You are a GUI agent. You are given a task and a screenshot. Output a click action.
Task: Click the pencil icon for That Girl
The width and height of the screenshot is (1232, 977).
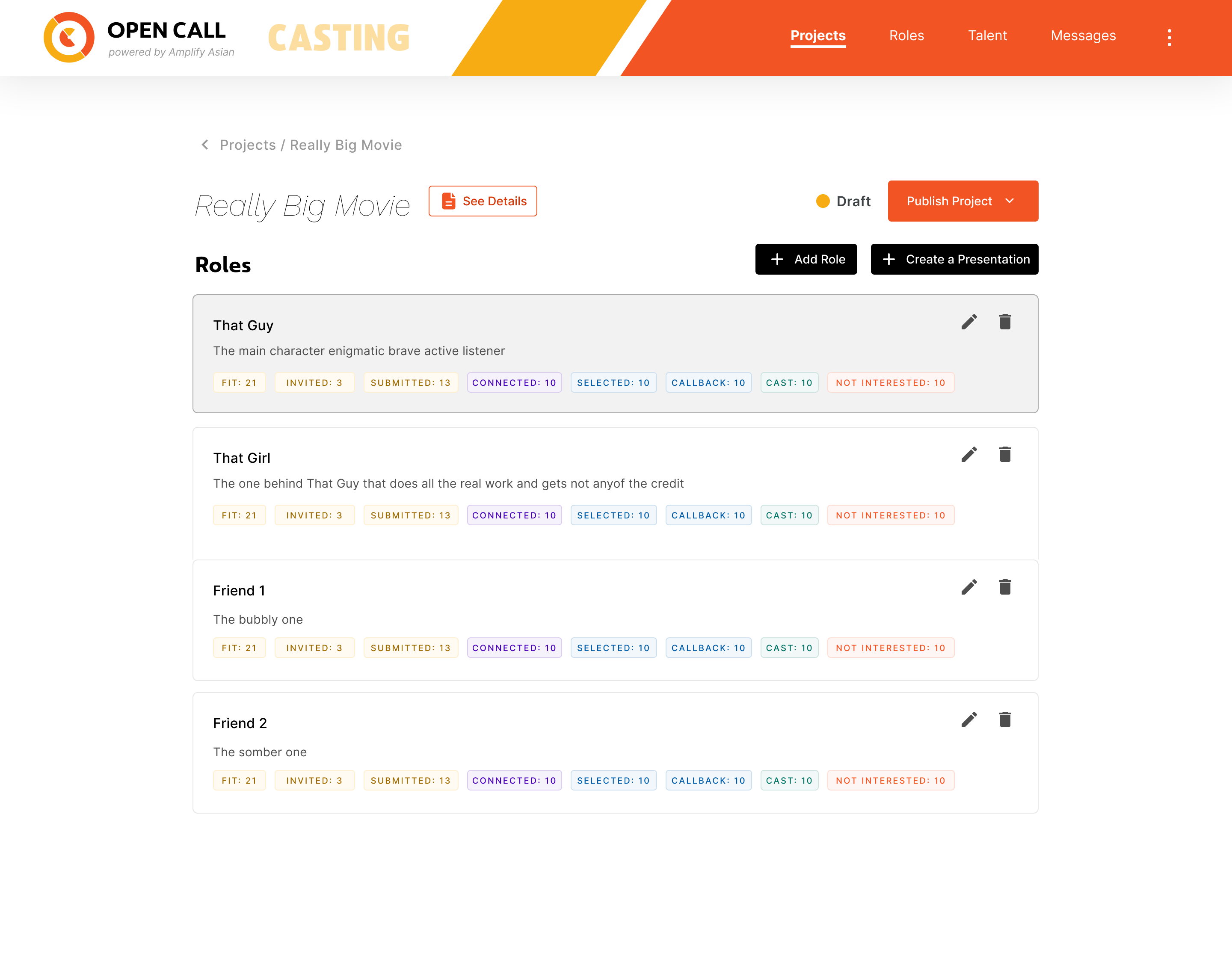[x=968, y=455]
